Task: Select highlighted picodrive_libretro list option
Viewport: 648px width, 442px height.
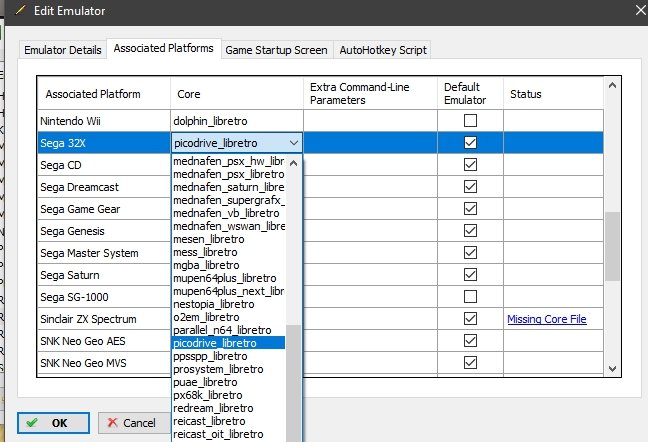Action: click(229, 343)
